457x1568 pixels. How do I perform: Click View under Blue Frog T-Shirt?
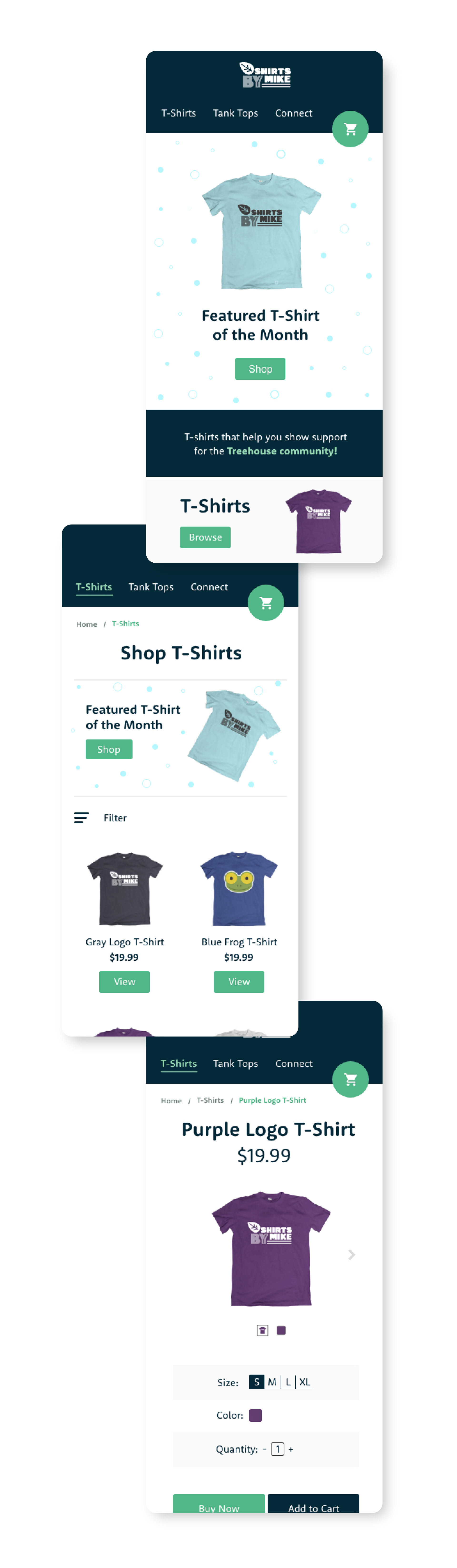coord(239,982)
